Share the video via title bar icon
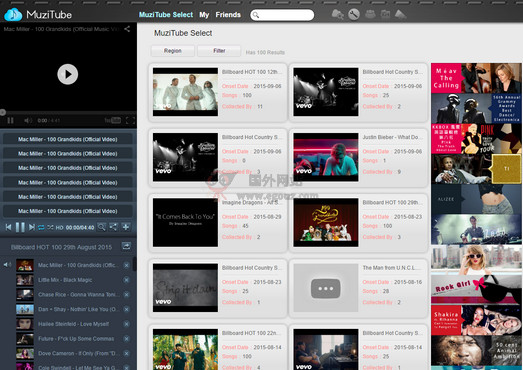523x370 pixels. 127,29
